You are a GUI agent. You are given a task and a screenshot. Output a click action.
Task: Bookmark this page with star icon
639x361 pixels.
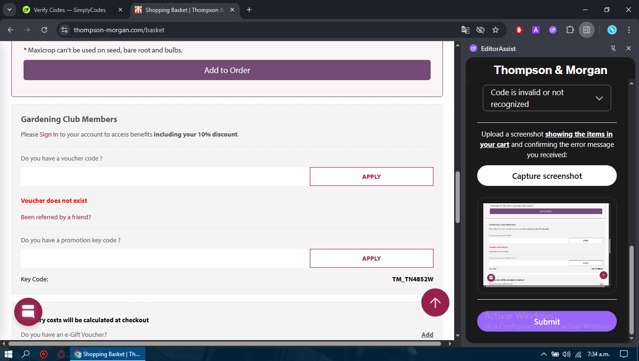(x=496, y=30)
